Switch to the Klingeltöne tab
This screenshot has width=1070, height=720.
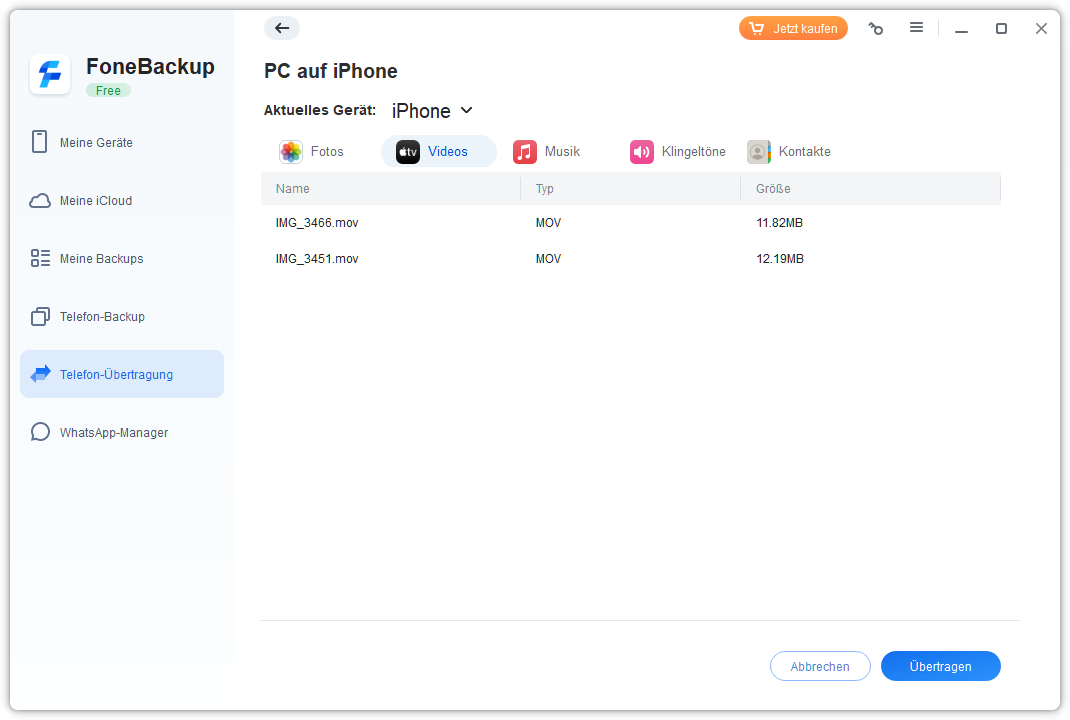(679, 152)
